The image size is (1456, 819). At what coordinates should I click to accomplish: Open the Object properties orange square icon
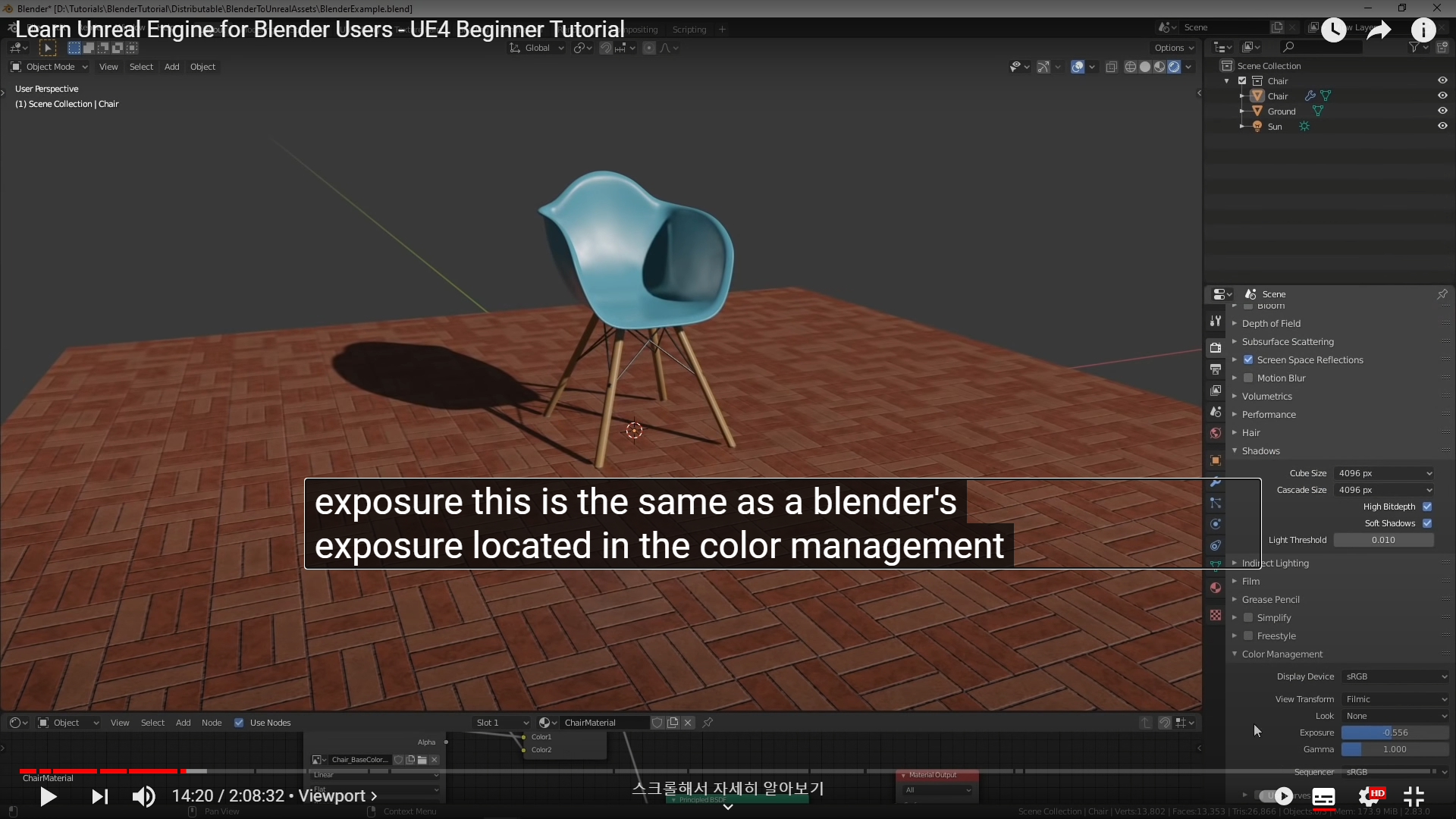tap(1216, 460)
